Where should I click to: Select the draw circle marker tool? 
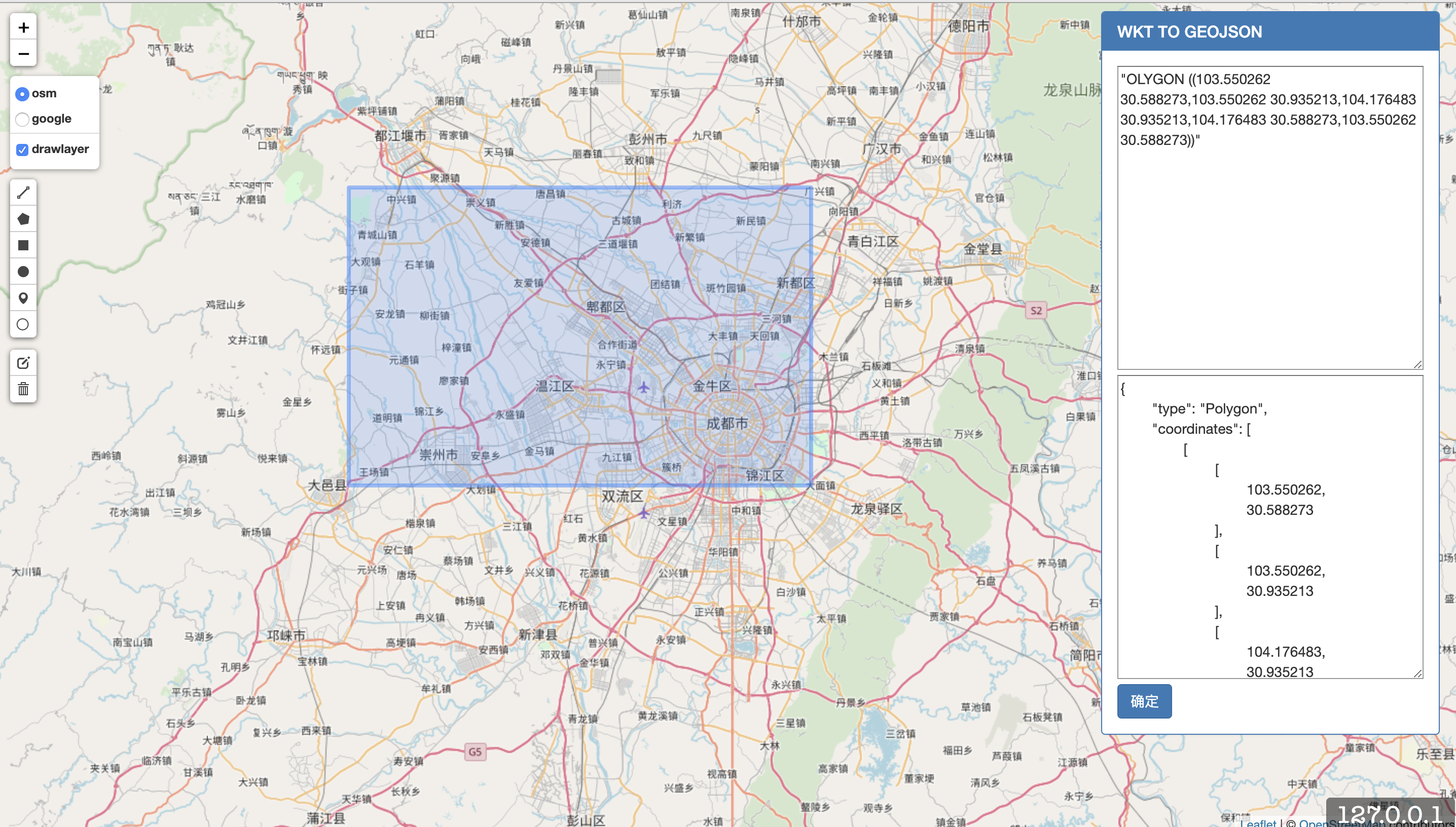pyautogui.click(x=23, y=324)
